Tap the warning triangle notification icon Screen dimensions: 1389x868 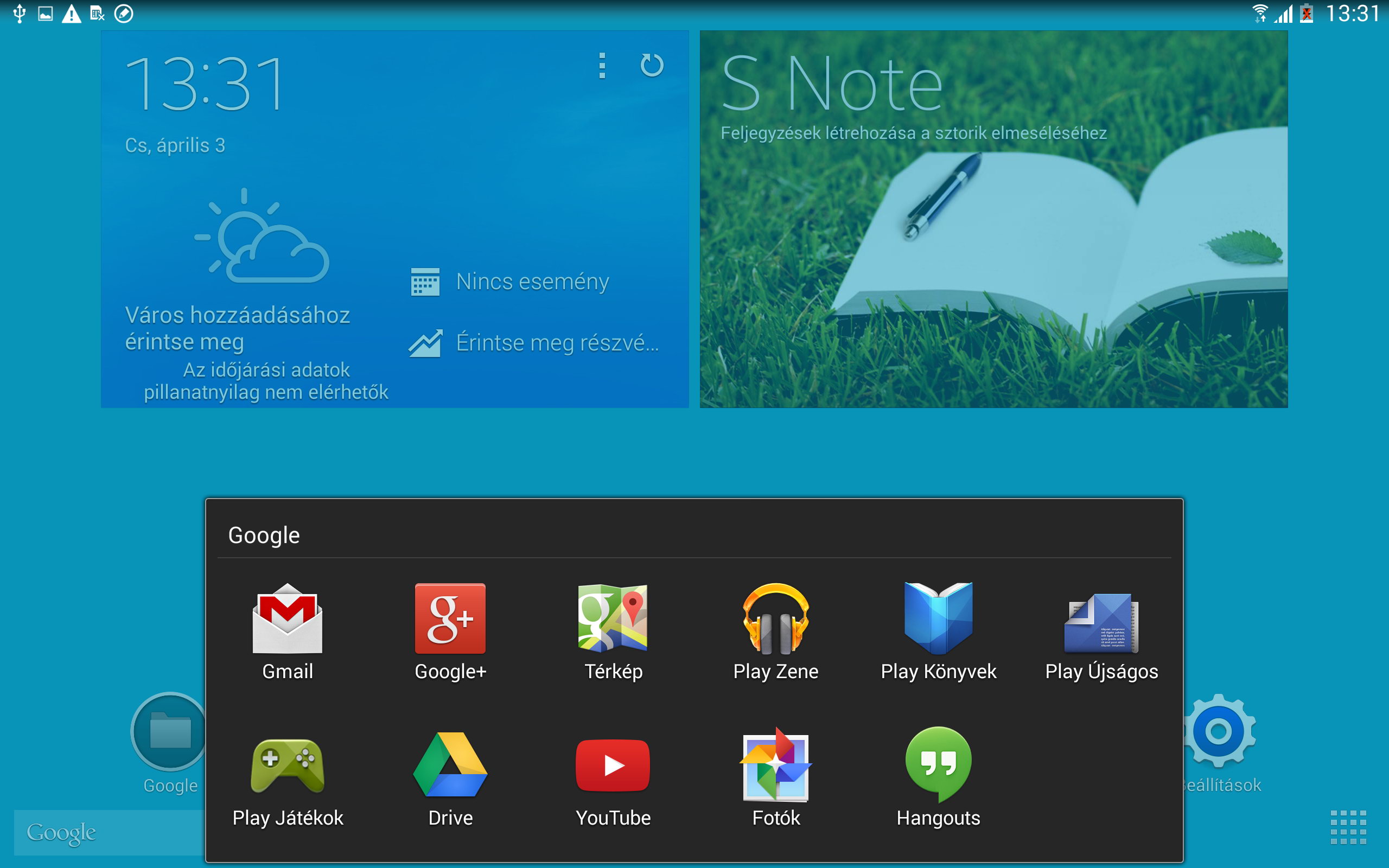[x=71, y=13]
